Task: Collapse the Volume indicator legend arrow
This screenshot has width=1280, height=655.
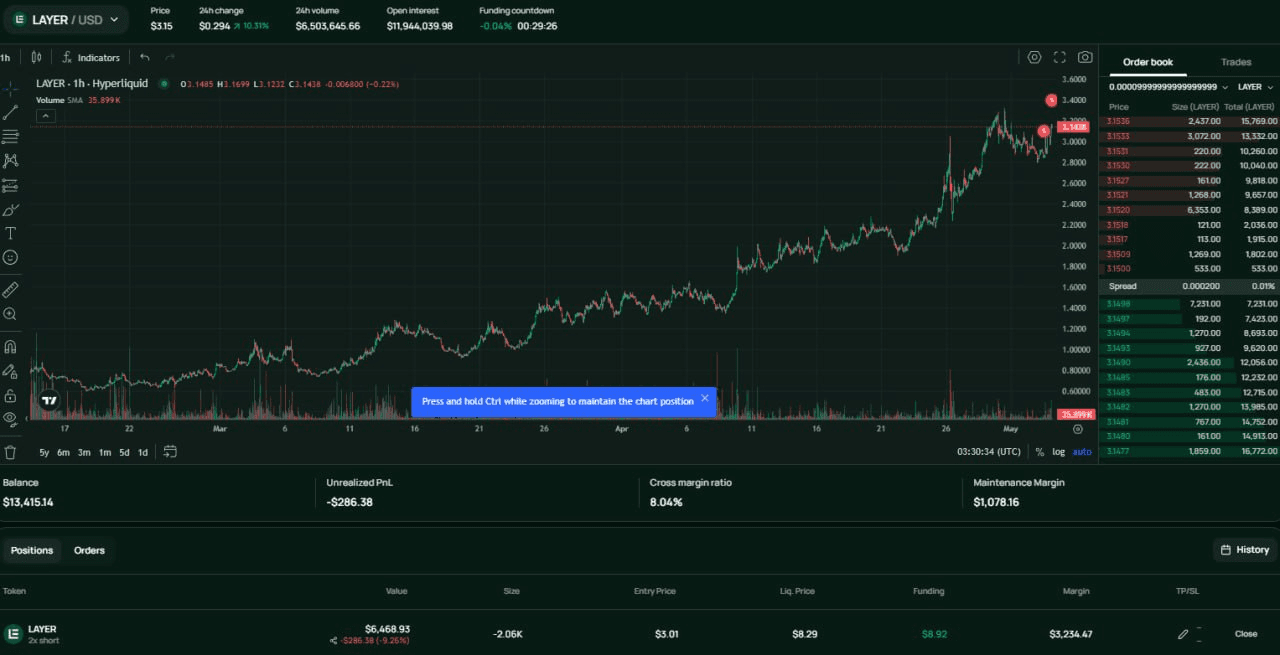Action: point(46,116)
